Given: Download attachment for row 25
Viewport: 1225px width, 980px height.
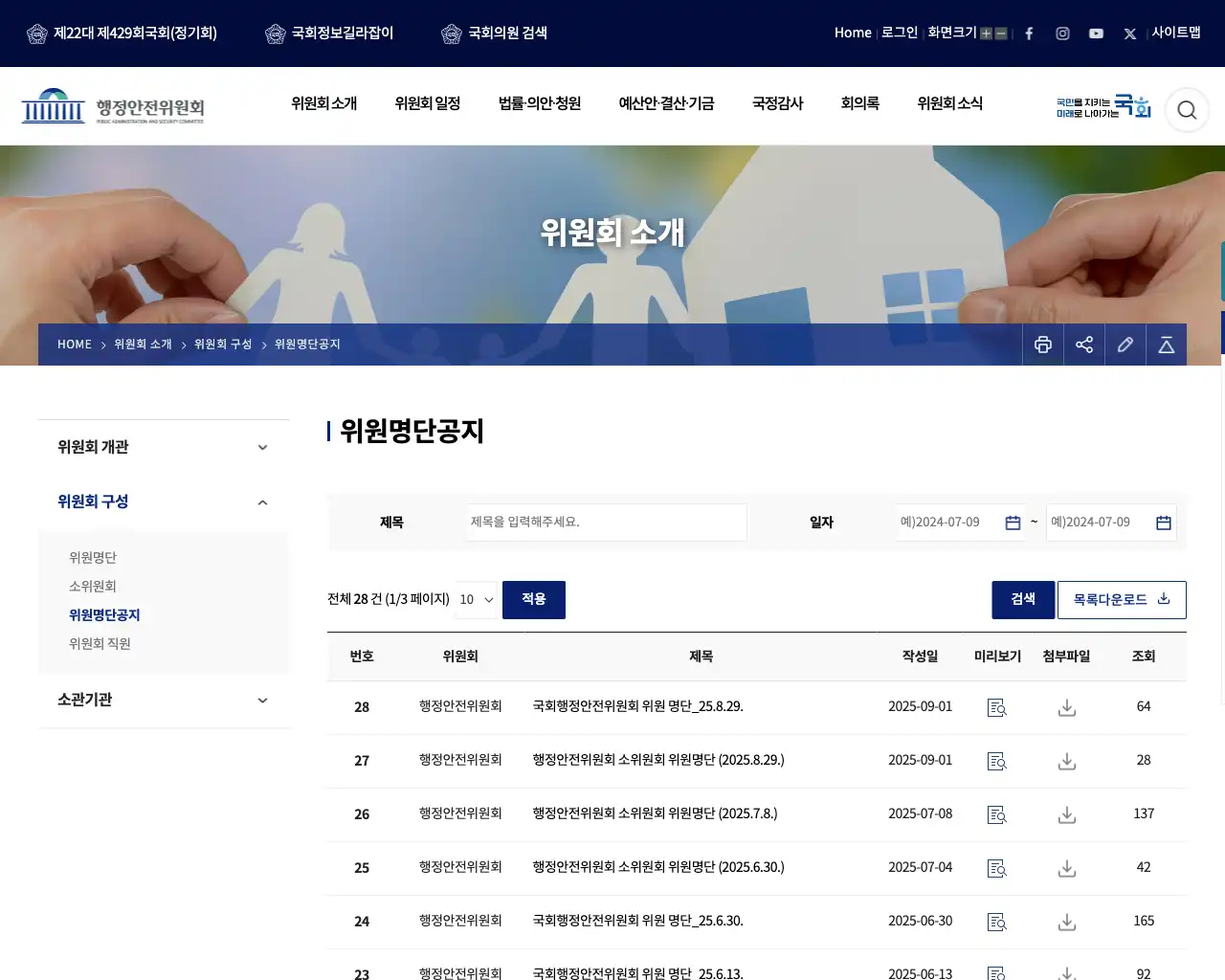Looking at the screenshot, I should tap(1067, 868).
